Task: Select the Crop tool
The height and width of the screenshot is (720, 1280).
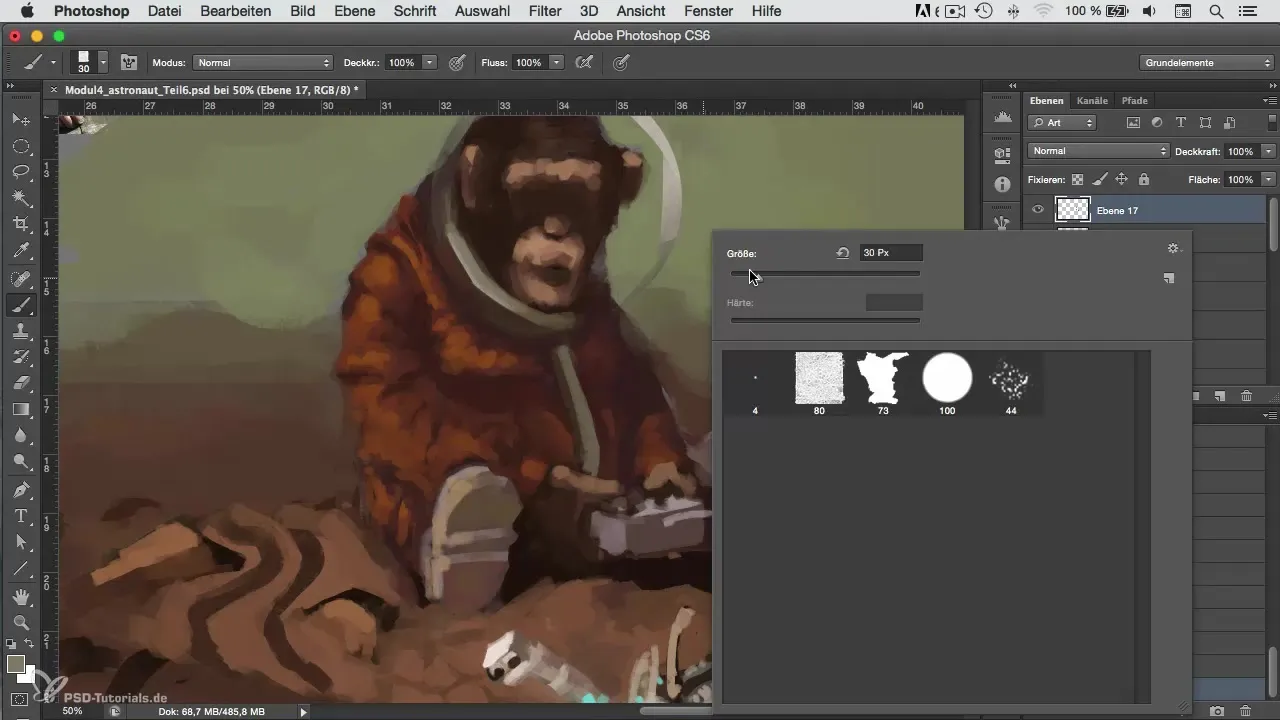Action: [20, 224]
